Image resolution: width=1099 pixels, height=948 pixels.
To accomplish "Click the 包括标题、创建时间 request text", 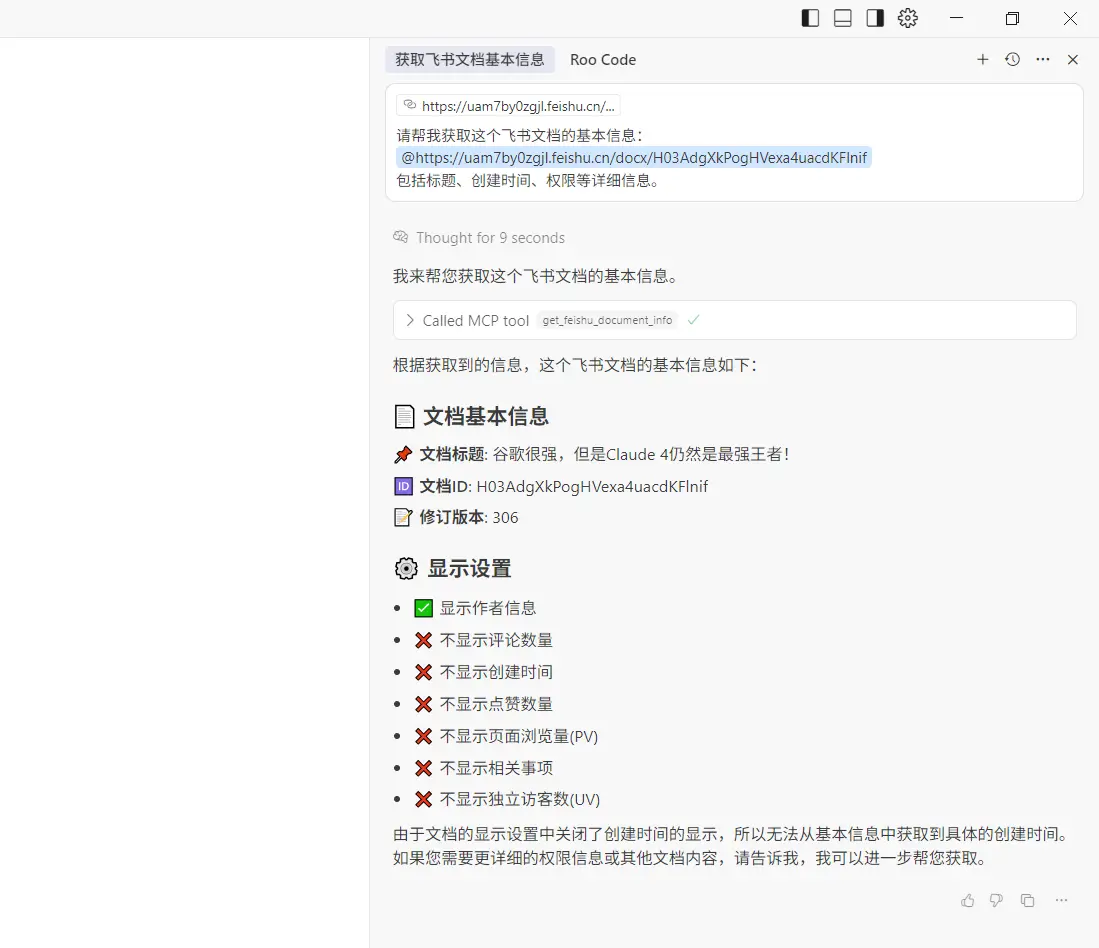I will [x=528, y=181].
